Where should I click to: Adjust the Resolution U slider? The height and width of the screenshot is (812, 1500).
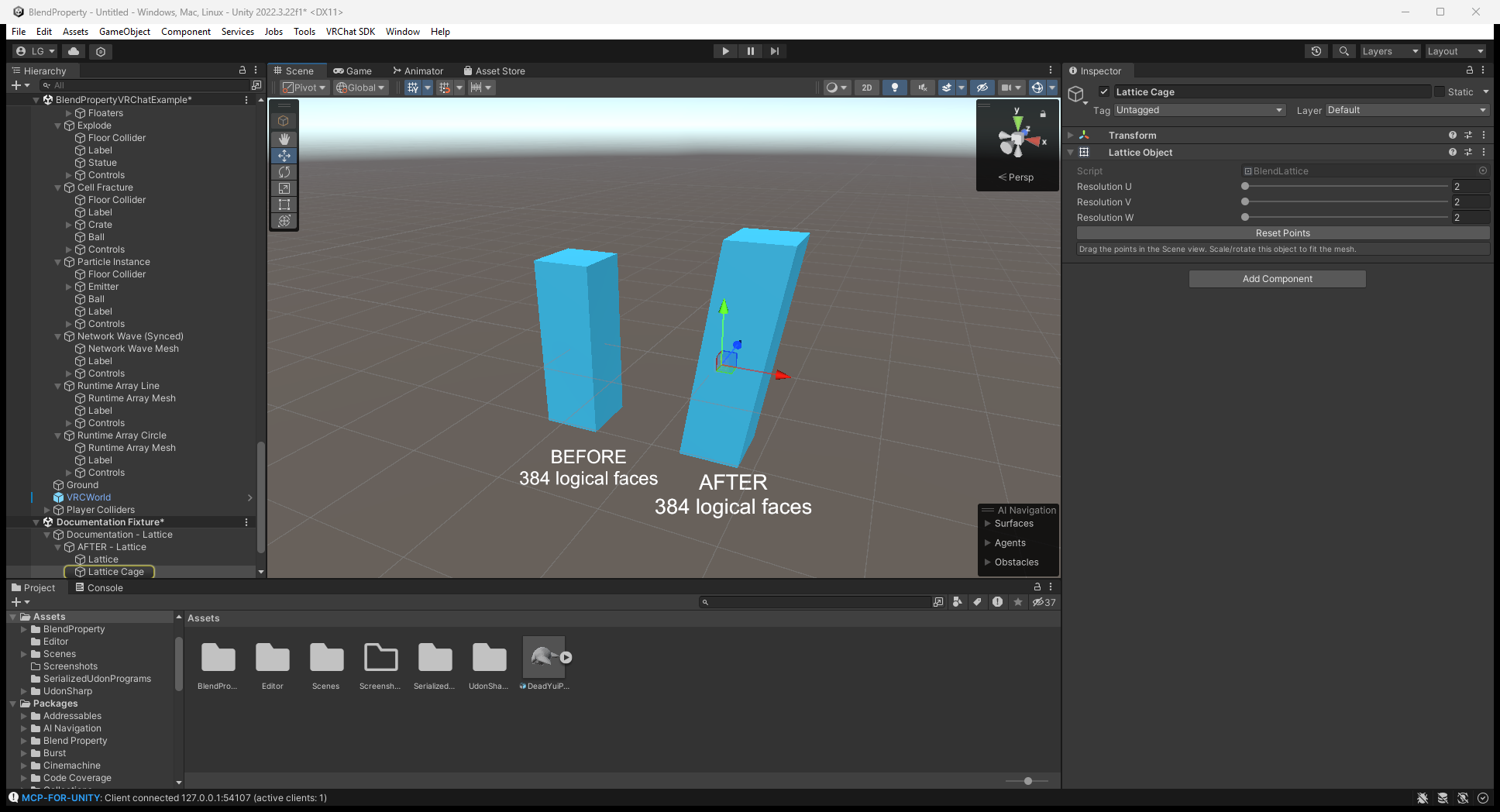pos(1347,187)
